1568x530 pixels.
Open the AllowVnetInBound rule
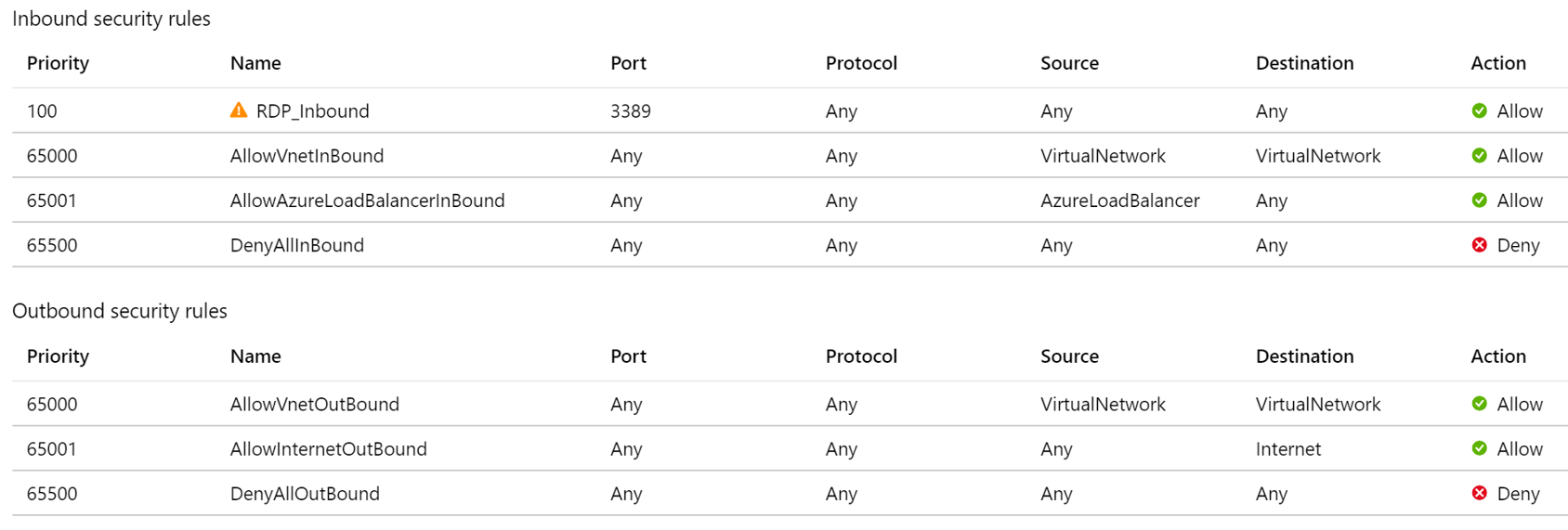[x=307, y=156]
